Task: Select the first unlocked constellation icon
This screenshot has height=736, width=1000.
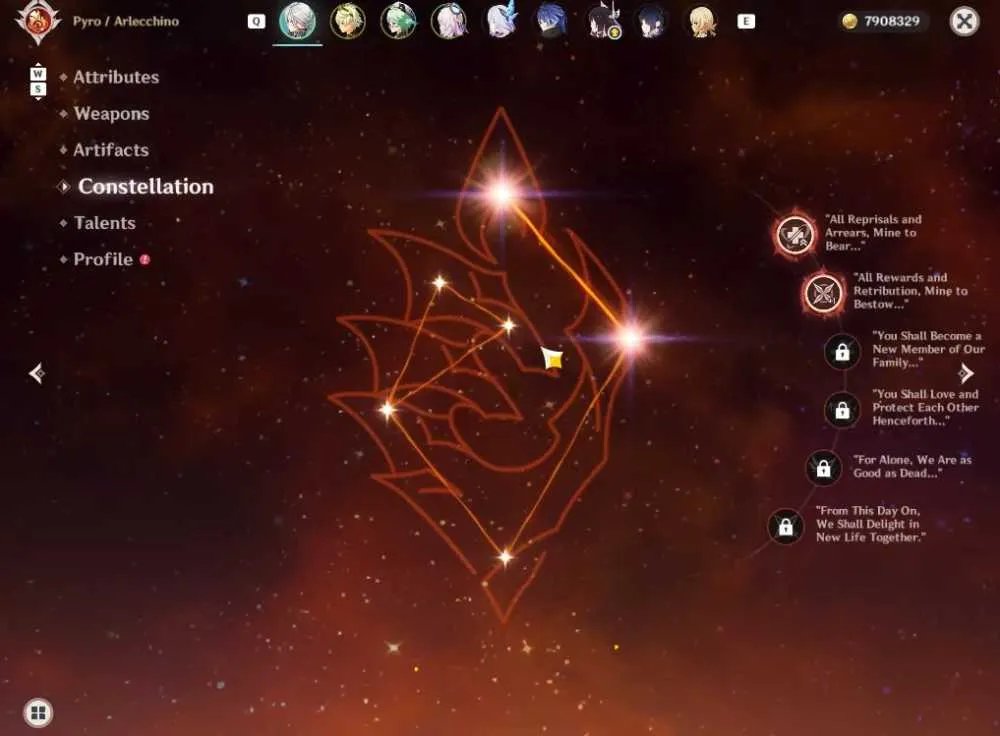Action: pyautogui.click(x=795, y=234)
